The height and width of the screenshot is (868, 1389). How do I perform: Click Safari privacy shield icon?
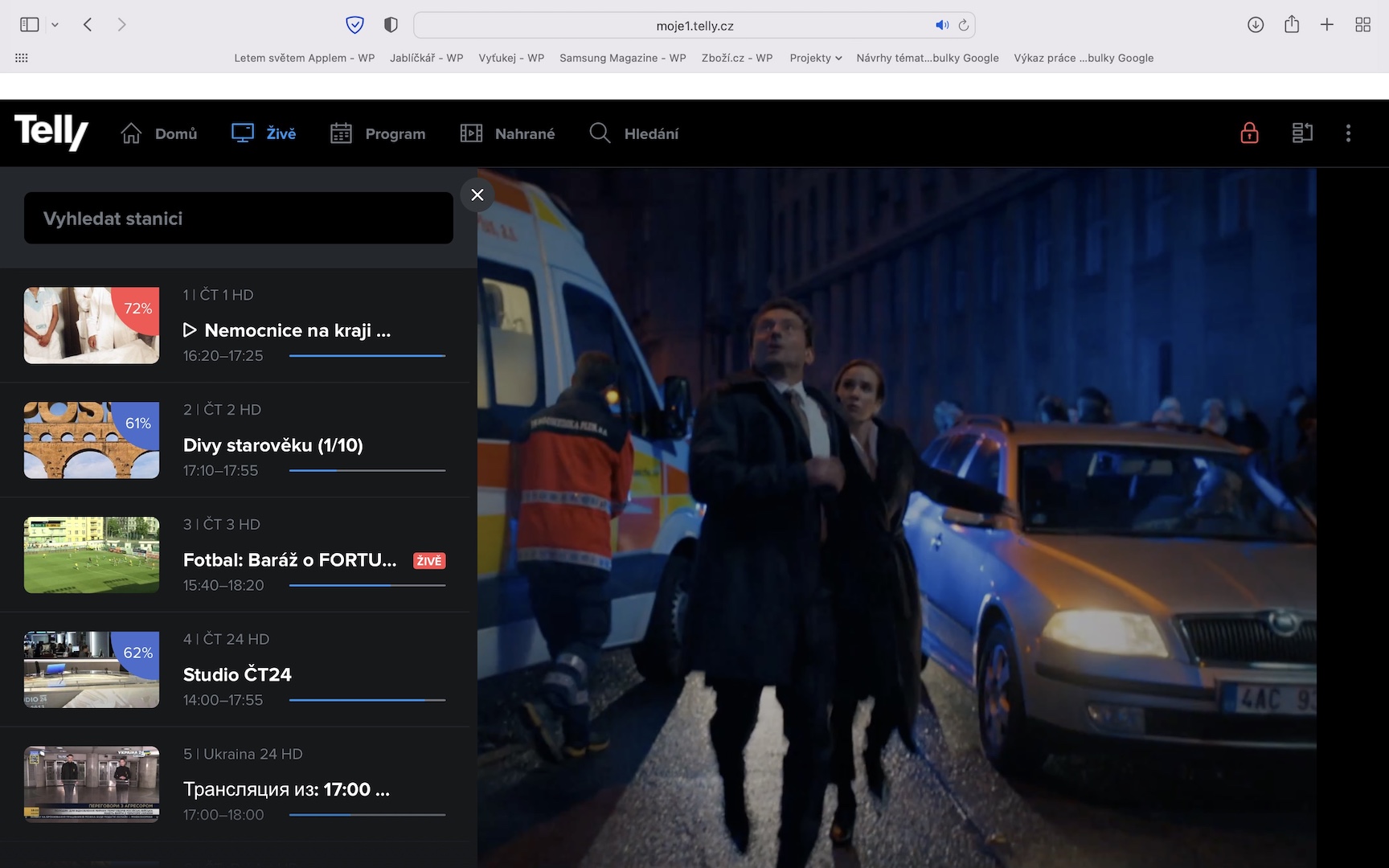[354, 25]
